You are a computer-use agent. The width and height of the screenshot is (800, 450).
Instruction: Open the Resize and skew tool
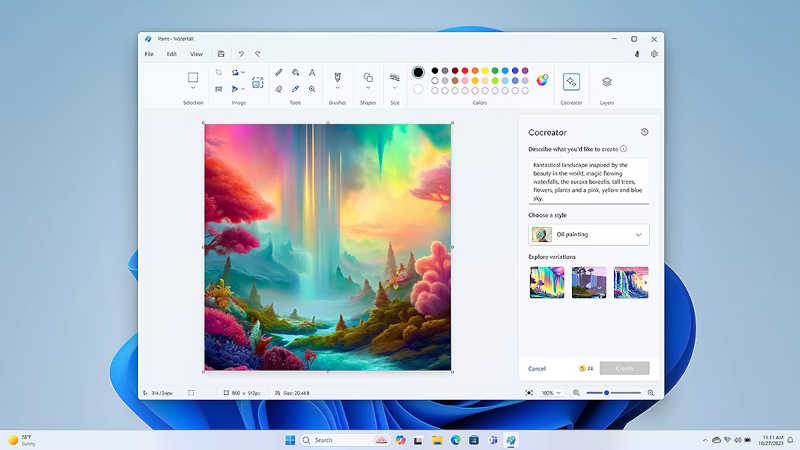click(219, 89)
